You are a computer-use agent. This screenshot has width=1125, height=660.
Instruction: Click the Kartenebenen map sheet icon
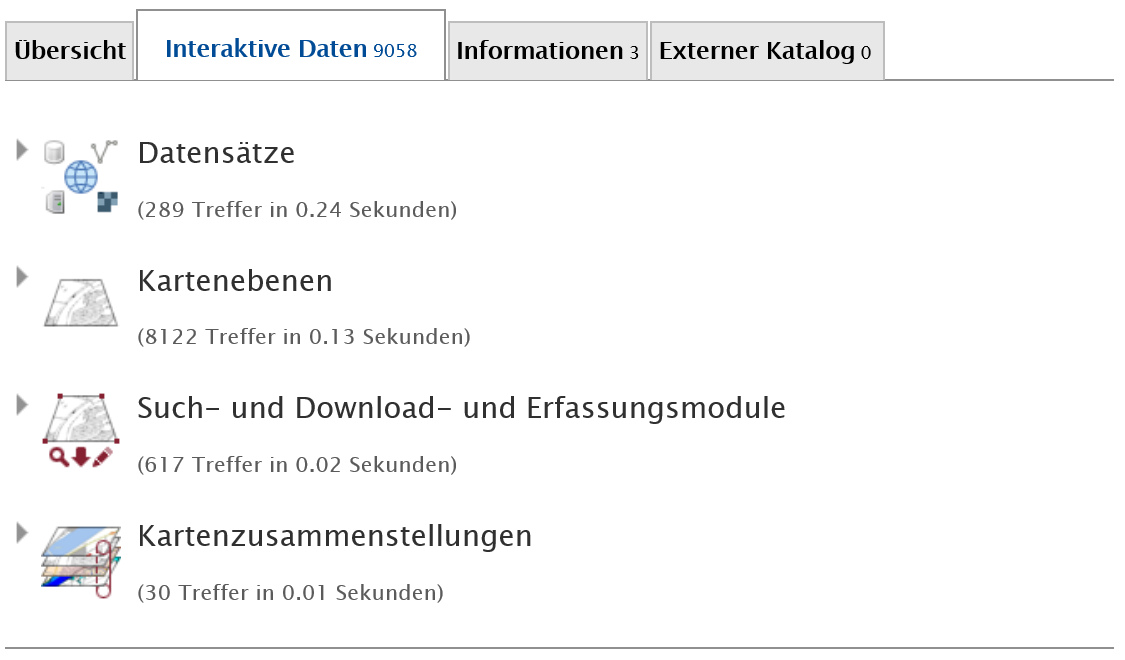(80, 303)
